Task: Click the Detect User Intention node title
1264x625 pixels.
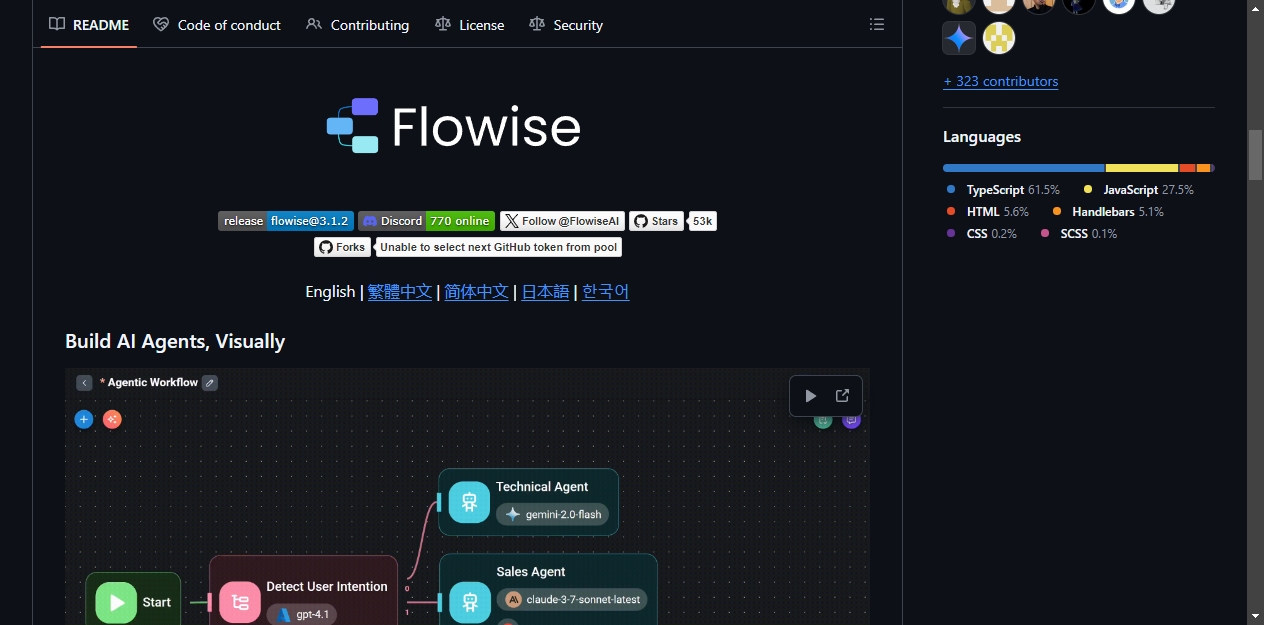Action: coord(327,586)
